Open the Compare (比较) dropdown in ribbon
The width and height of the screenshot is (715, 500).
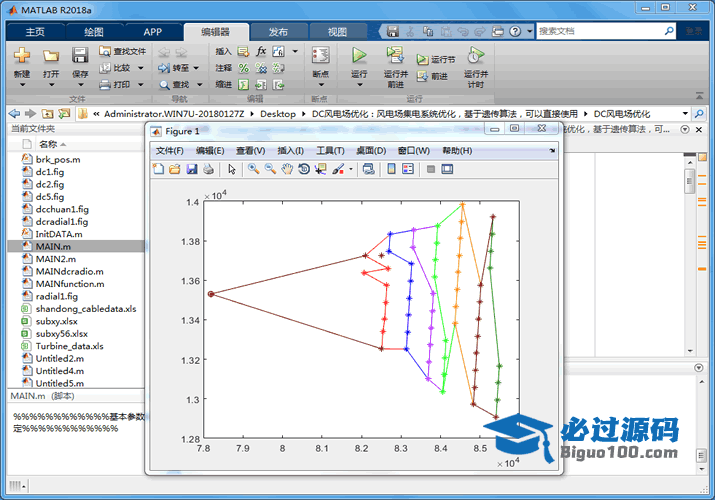click(140, 68)
